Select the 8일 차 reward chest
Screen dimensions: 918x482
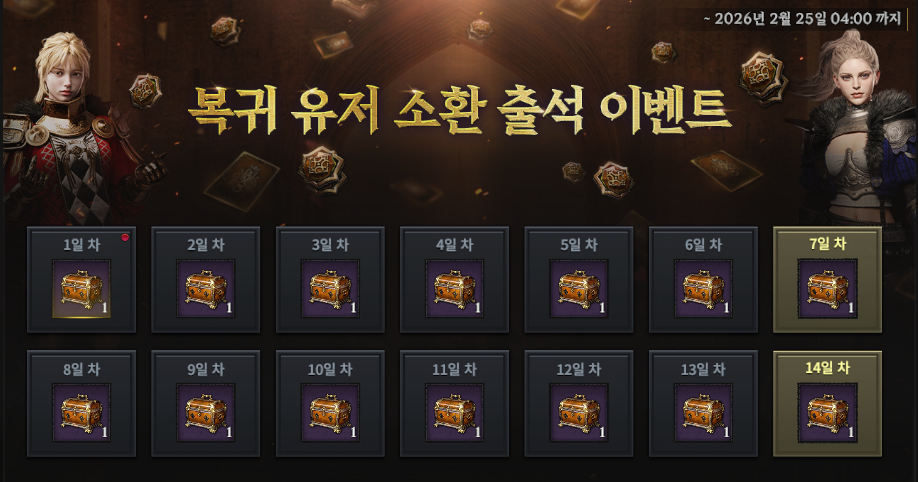click(81, 413)
